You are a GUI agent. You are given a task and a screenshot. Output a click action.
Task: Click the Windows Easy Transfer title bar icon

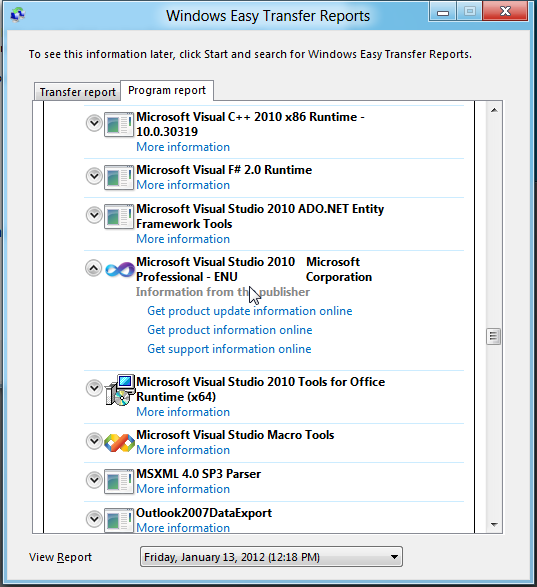(x=17, y=15)
